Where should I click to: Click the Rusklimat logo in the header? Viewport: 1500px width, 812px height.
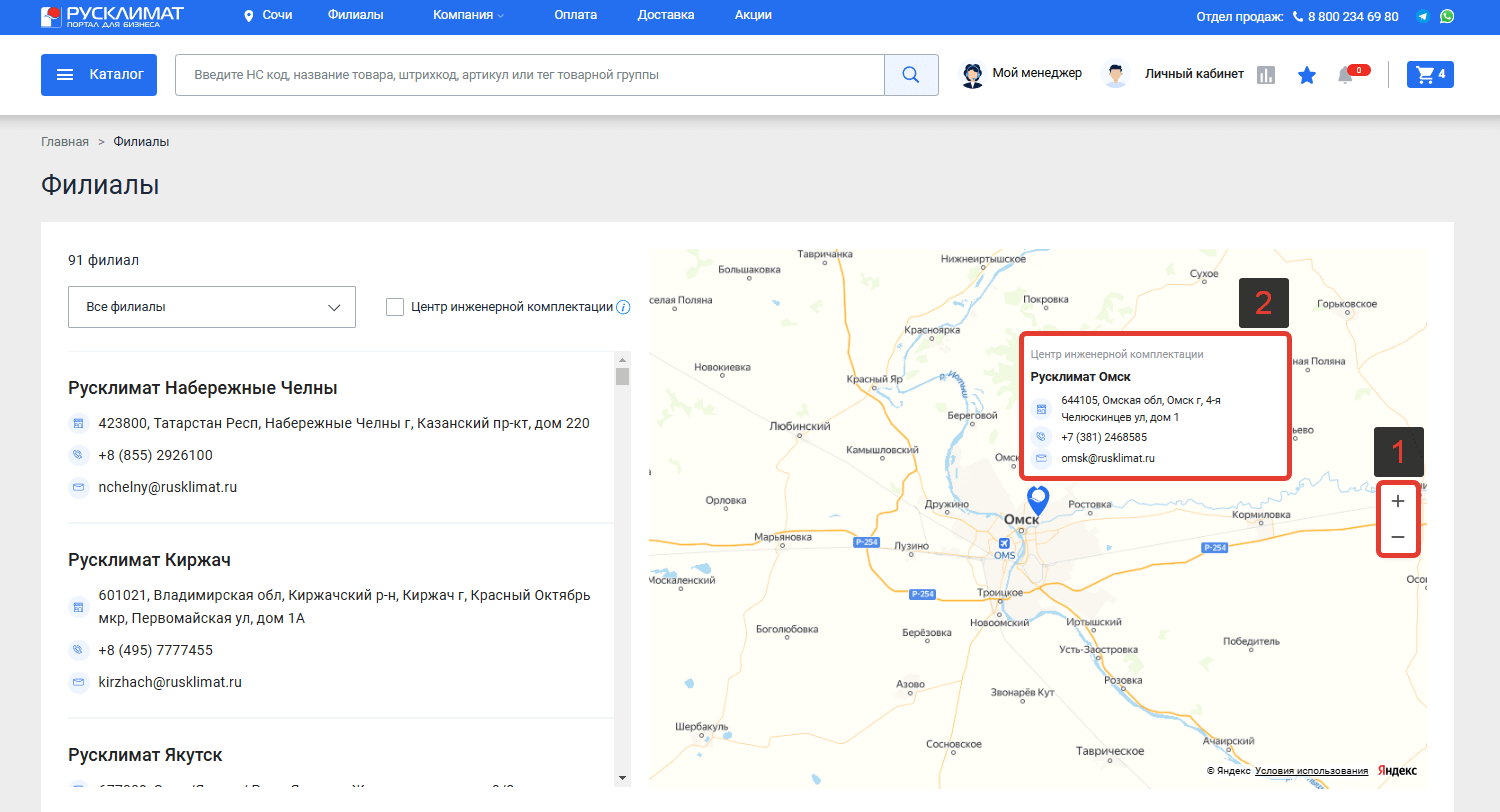coord(112,16)
